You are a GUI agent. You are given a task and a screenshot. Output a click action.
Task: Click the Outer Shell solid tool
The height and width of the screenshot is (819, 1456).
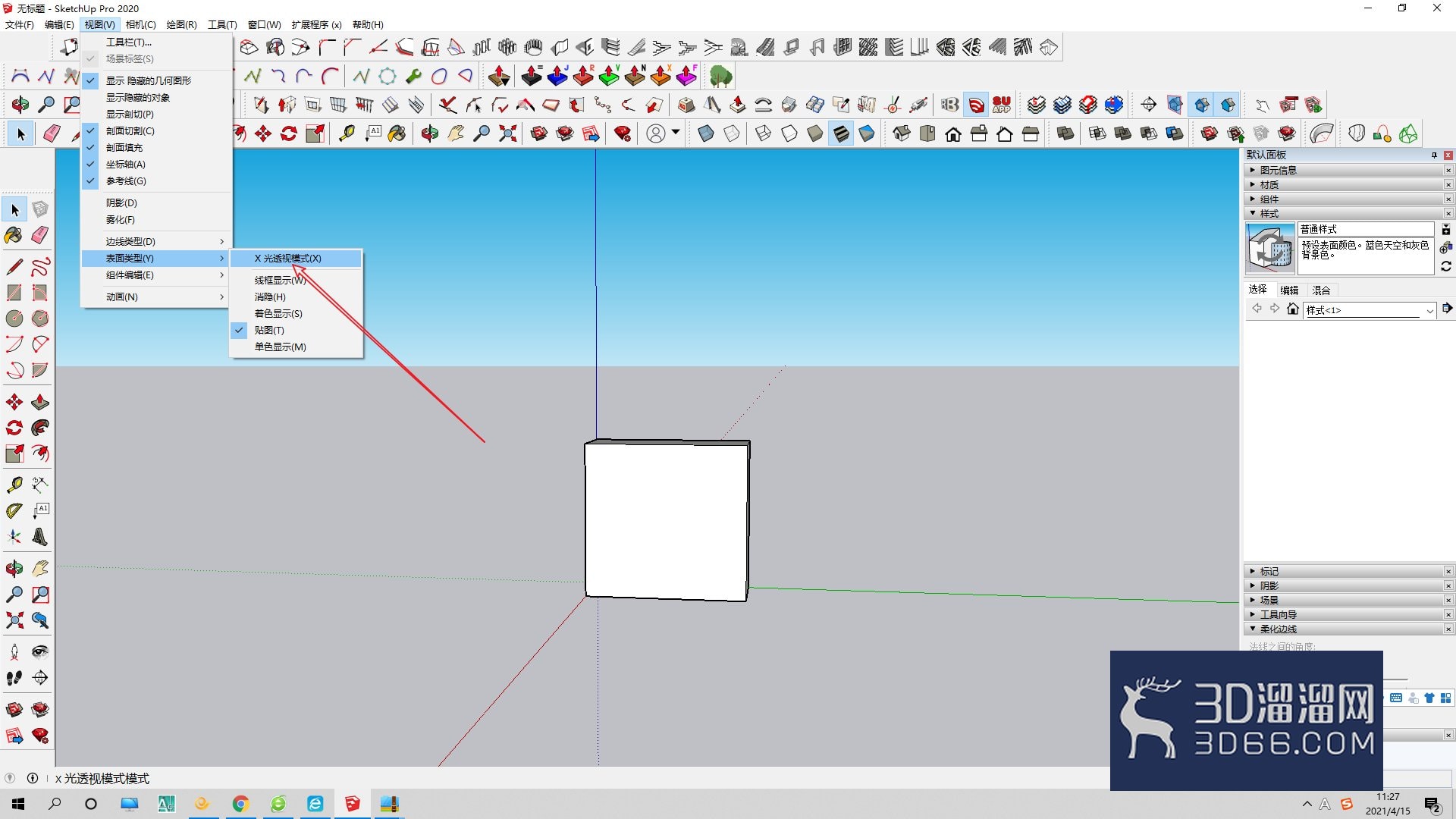[x=1065, y=134]
